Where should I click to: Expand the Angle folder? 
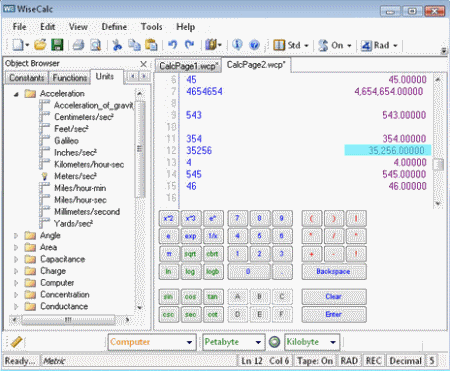click(16, 236)
